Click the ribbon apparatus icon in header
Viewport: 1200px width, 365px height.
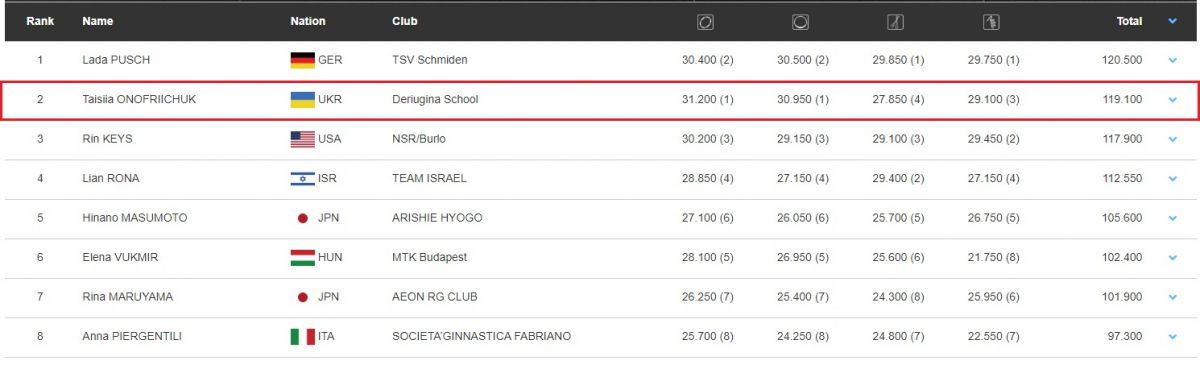991,20
